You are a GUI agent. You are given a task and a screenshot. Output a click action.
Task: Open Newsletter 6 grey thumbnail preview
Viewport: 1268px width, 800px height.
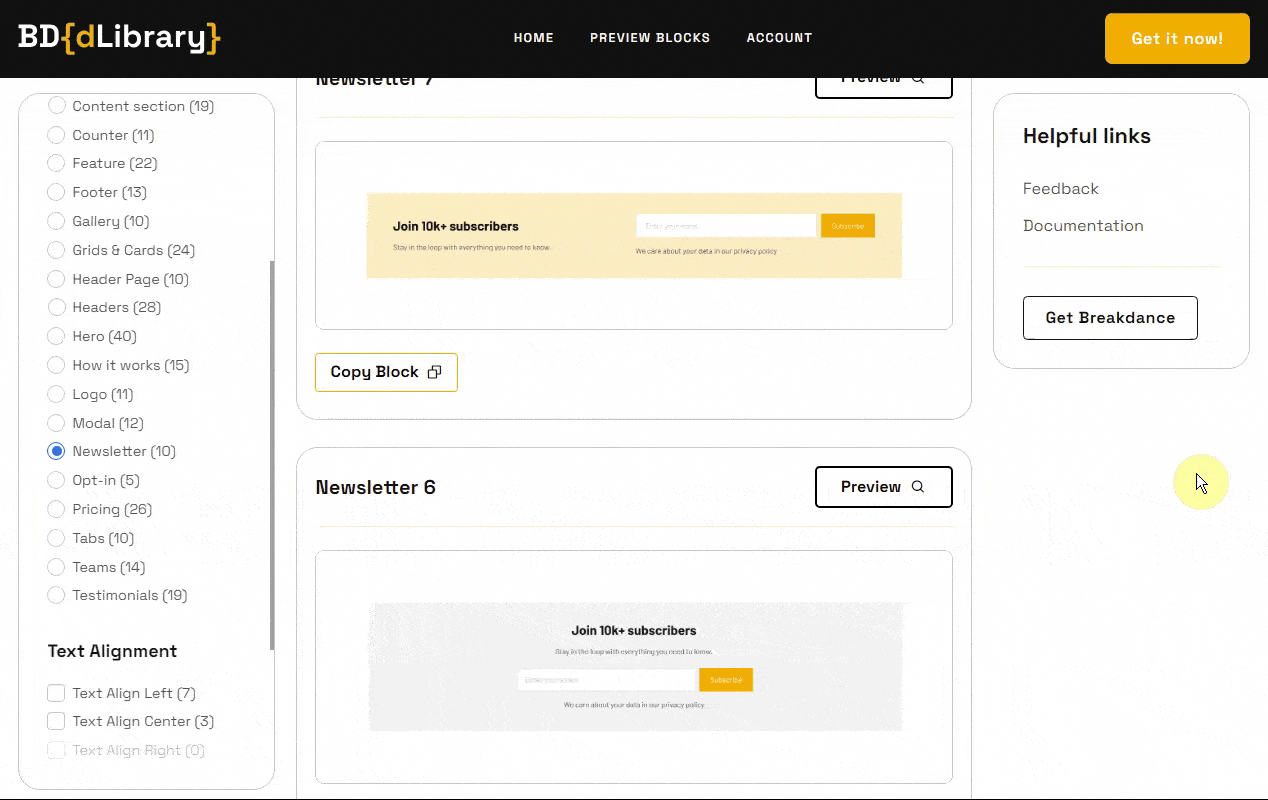click(636, 666)
